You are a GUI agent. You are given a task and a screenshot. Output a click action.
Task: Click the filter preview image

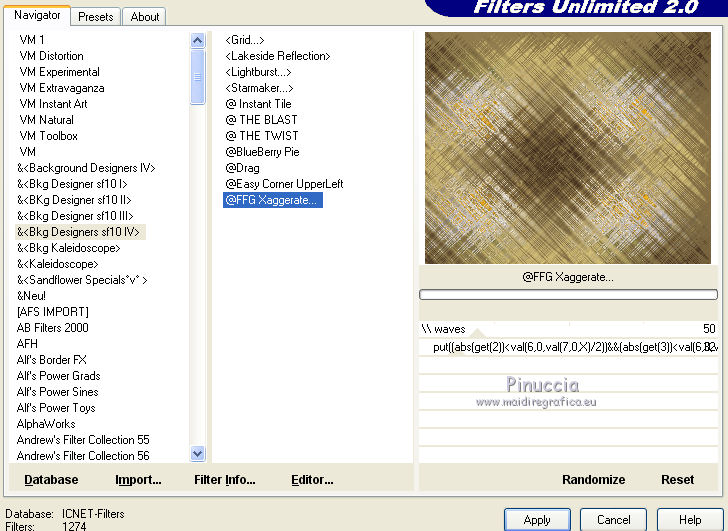(x=568, y=148)
